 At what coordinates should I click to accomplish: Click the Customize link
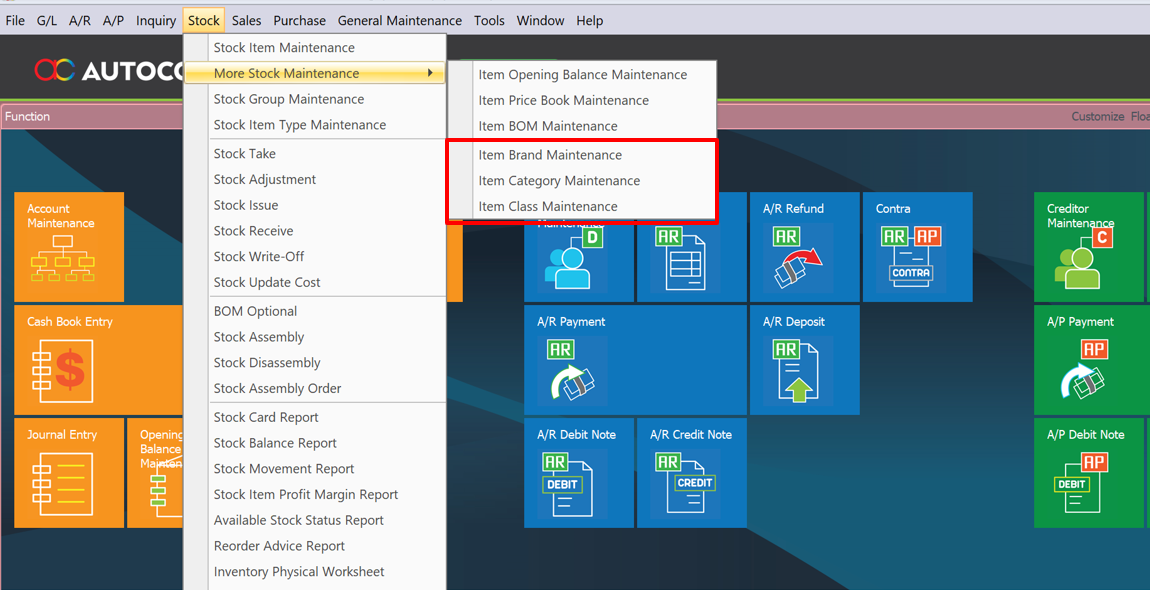pos(1097,116)
